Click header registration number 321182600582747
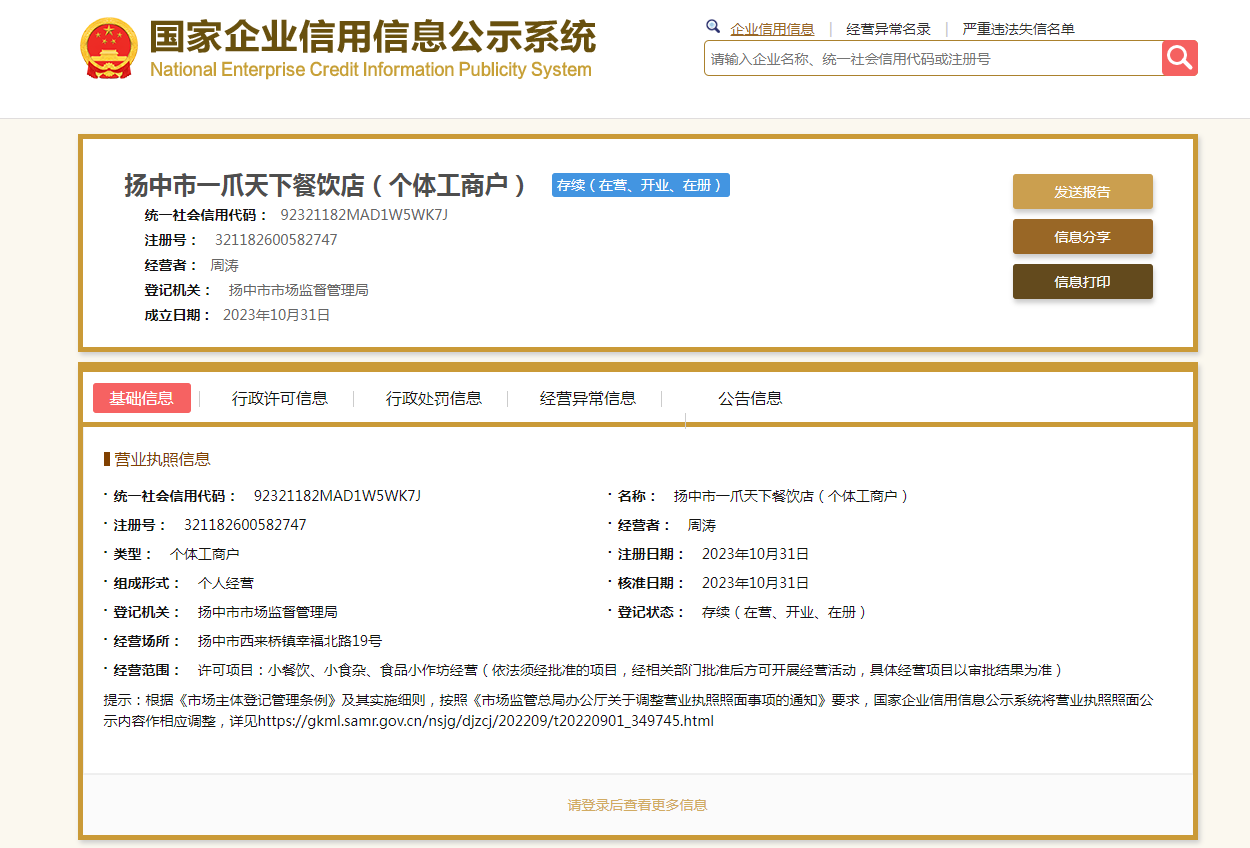 click(276, 240)
